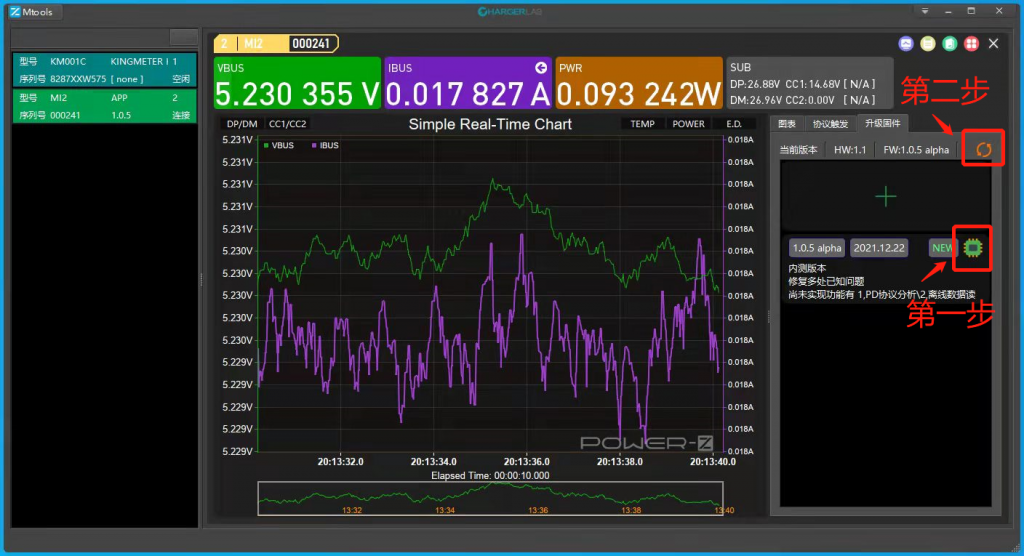This screenshot has width=1024, height=556.
Task: Toggle the DP/DM chart series
Action: pyautogui.click(x=241, y=124)
